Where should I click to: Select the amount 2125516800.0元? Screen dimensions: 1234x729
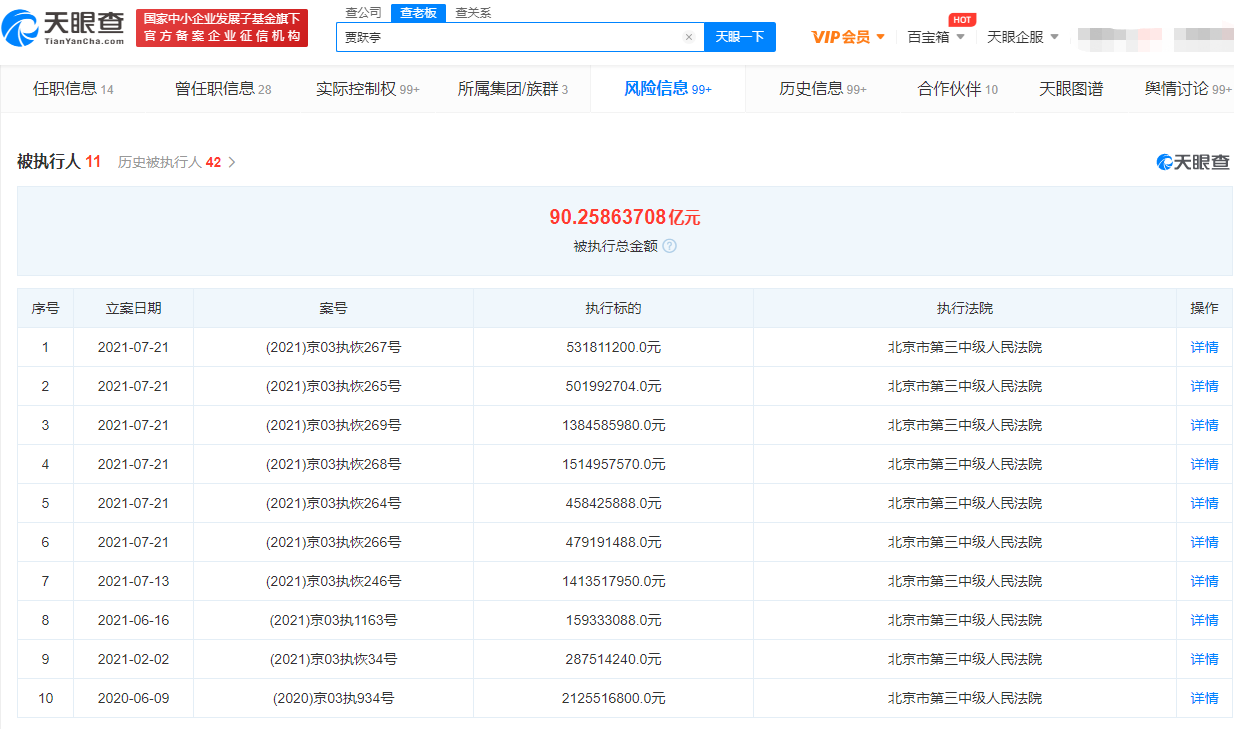tap(613, 698)
